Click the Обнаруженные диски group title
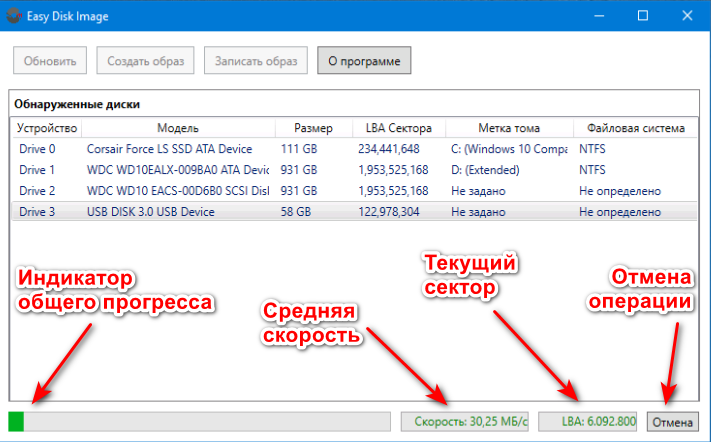Image resolution: width=711 pixels, height=442 pixels. click(77, 104)
